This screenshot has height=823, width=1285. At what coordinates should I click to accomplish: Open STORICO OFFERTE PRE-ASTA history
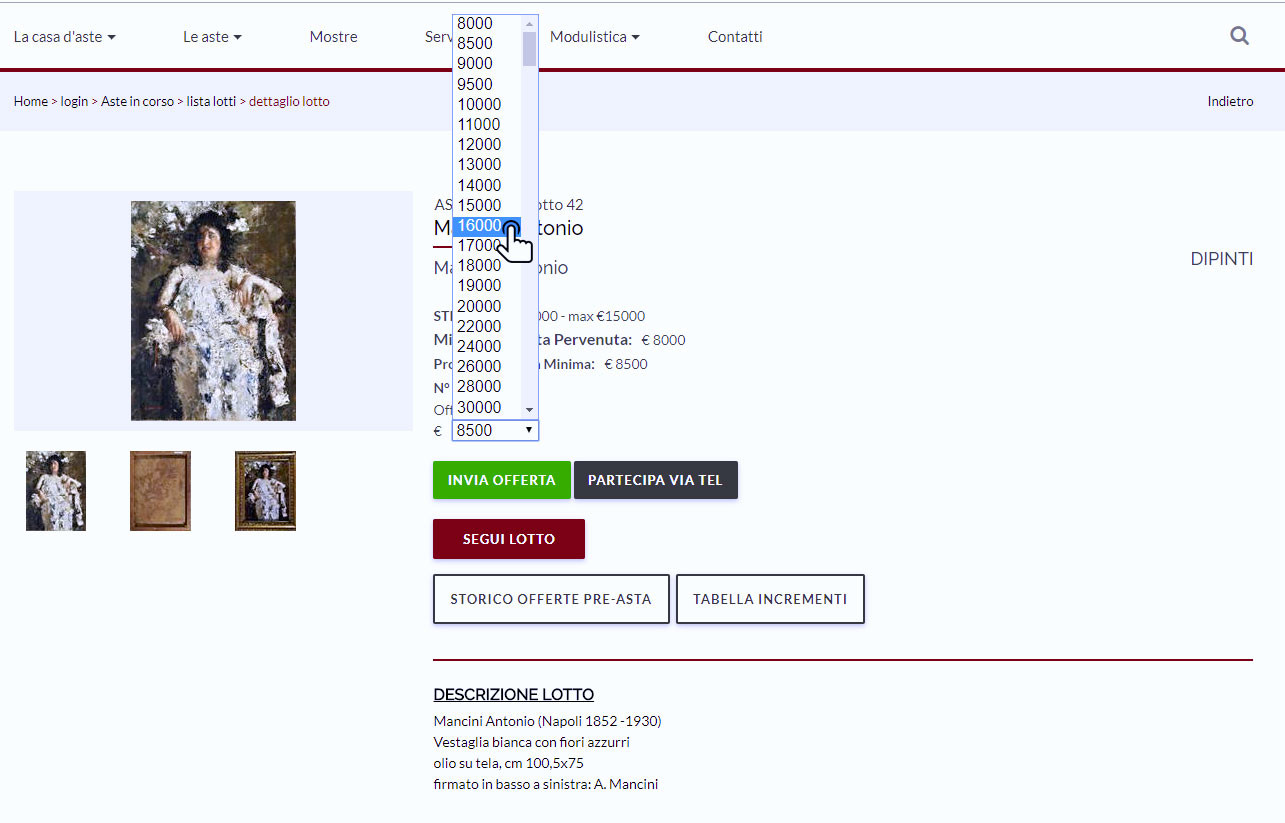pyautogui.click(x=550, y=599)
